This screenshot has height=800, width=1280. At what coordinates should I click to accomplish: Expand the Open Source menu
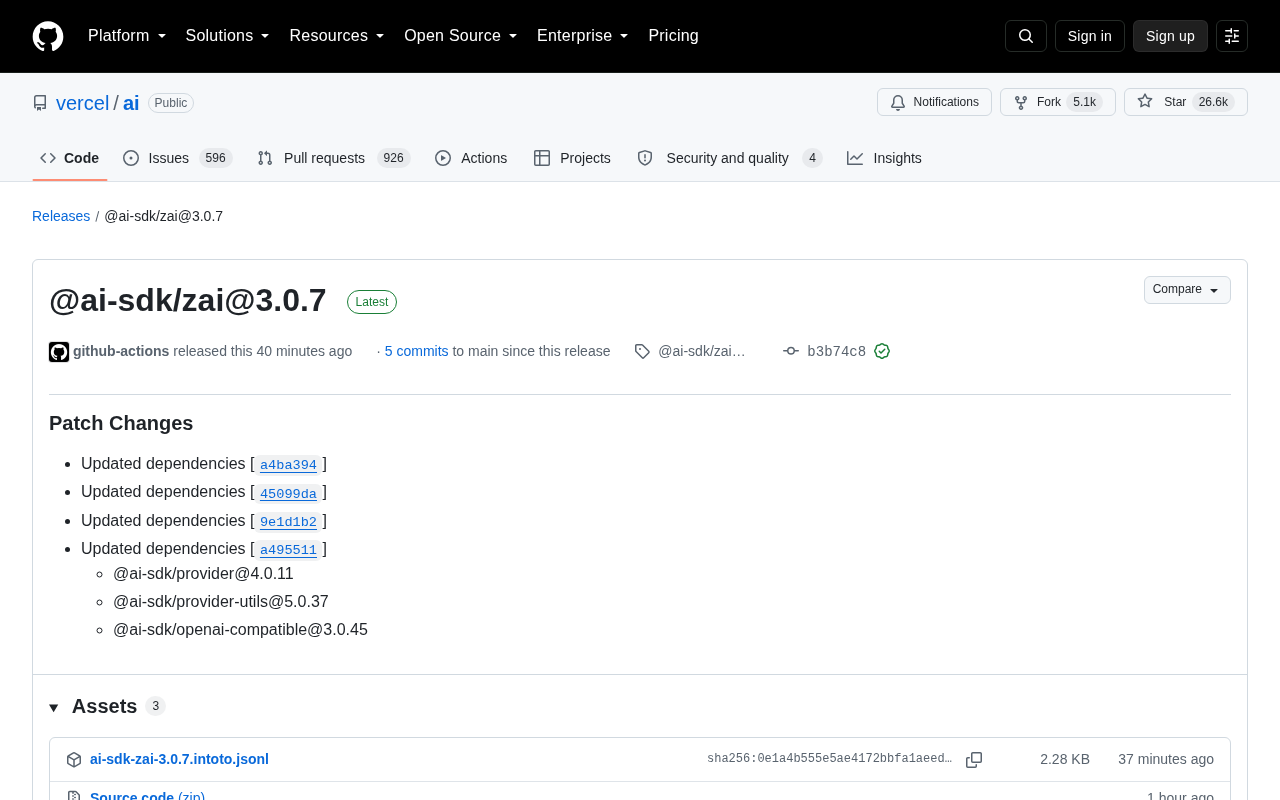(x=461, y=36)
